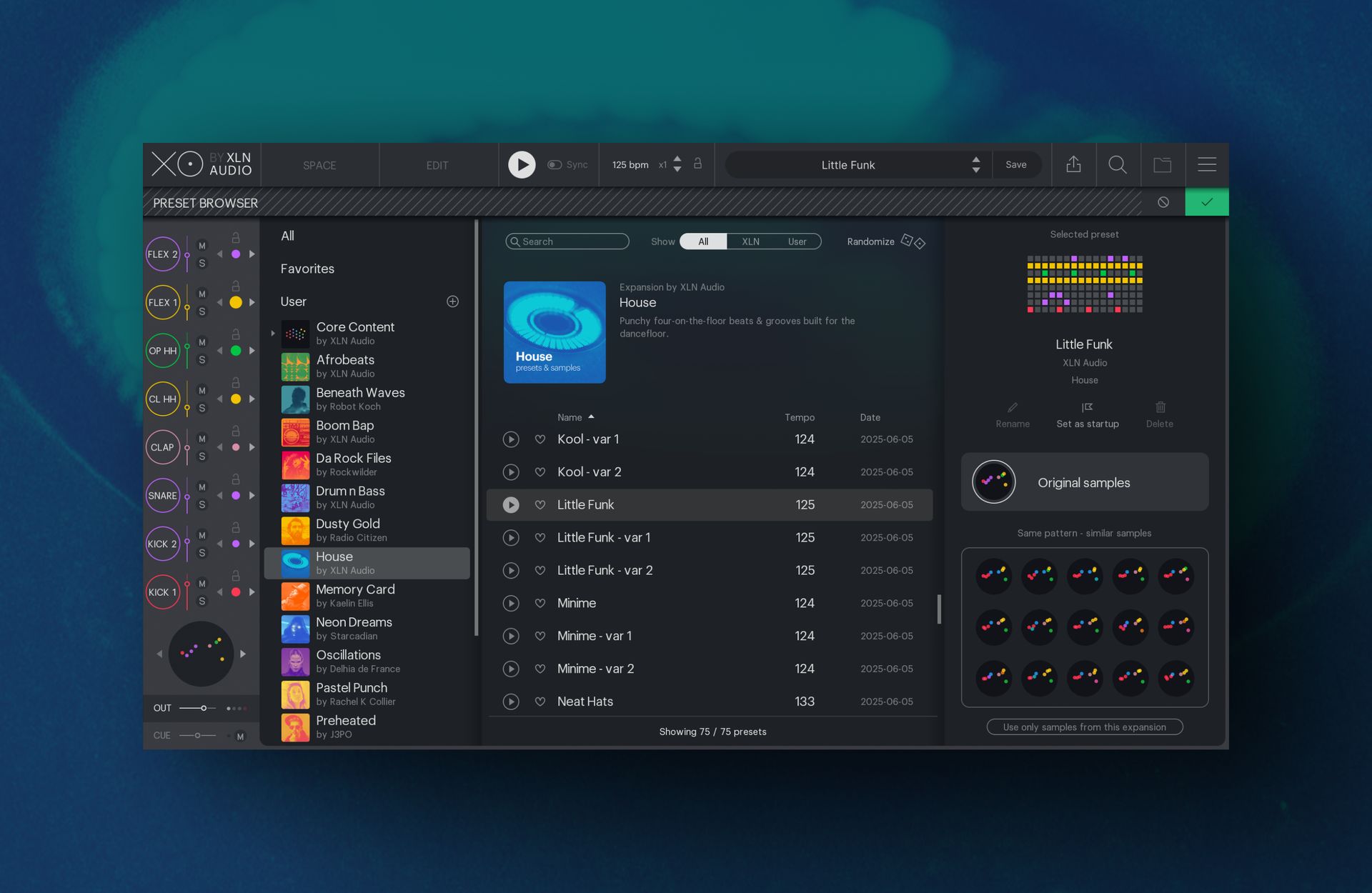Mute the FLEX 2 channel

click(x=202, y=246)
